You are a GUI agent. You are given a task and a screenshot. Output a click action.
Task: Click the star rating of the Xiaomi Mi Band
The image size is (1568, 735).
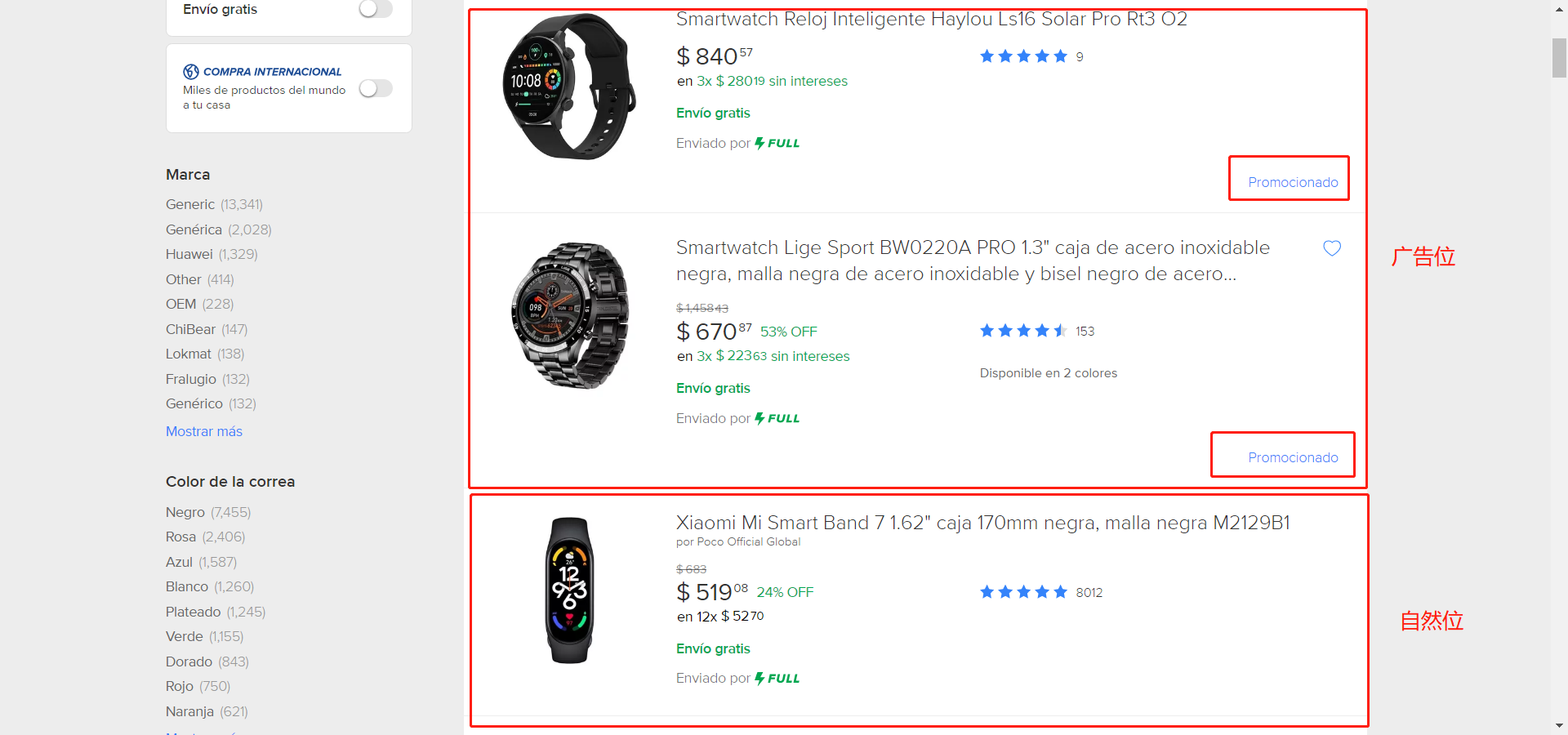(x=1023, y=592)
